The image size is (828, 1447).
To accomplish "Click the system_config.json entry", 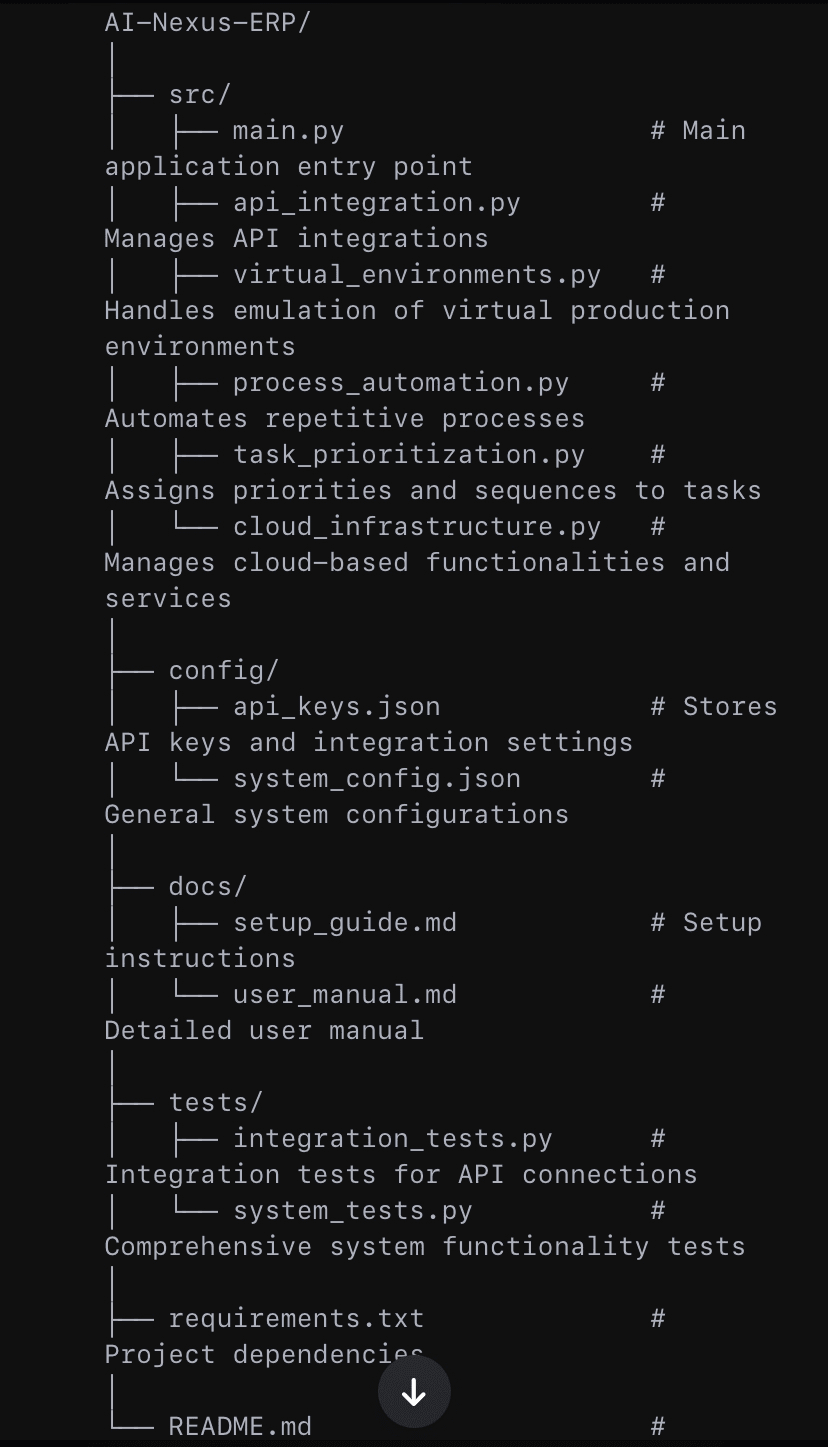I will pyautogui.click(x=377, y=778).
